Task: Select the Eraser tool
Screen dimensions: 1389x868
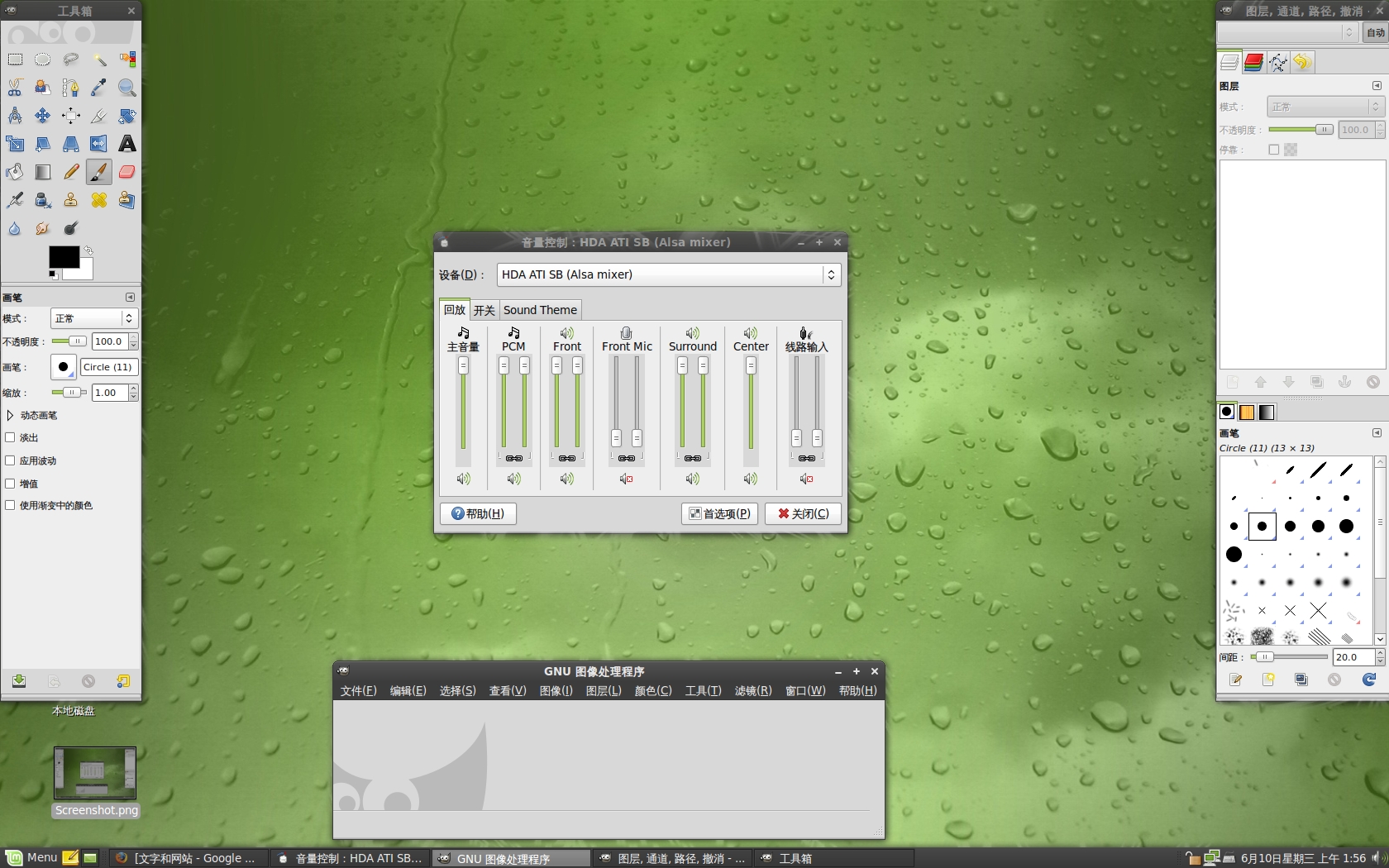Action: pyautogui.click(x=127, y=172)
